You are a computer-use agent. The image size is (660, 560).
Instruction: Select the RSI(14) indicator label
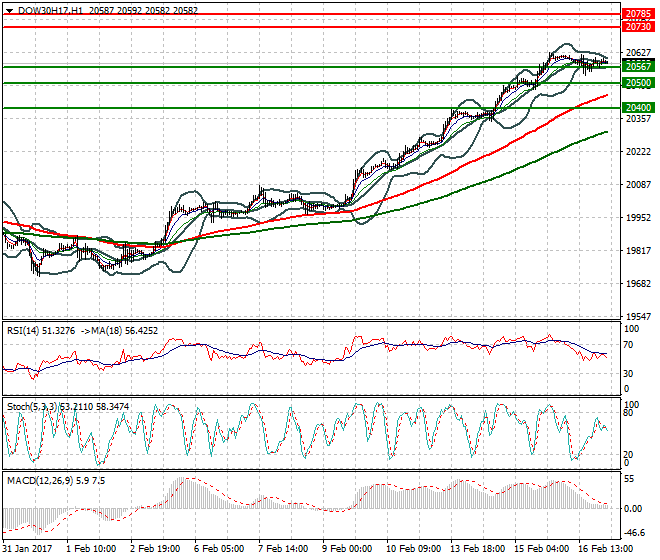coord(22,331)
